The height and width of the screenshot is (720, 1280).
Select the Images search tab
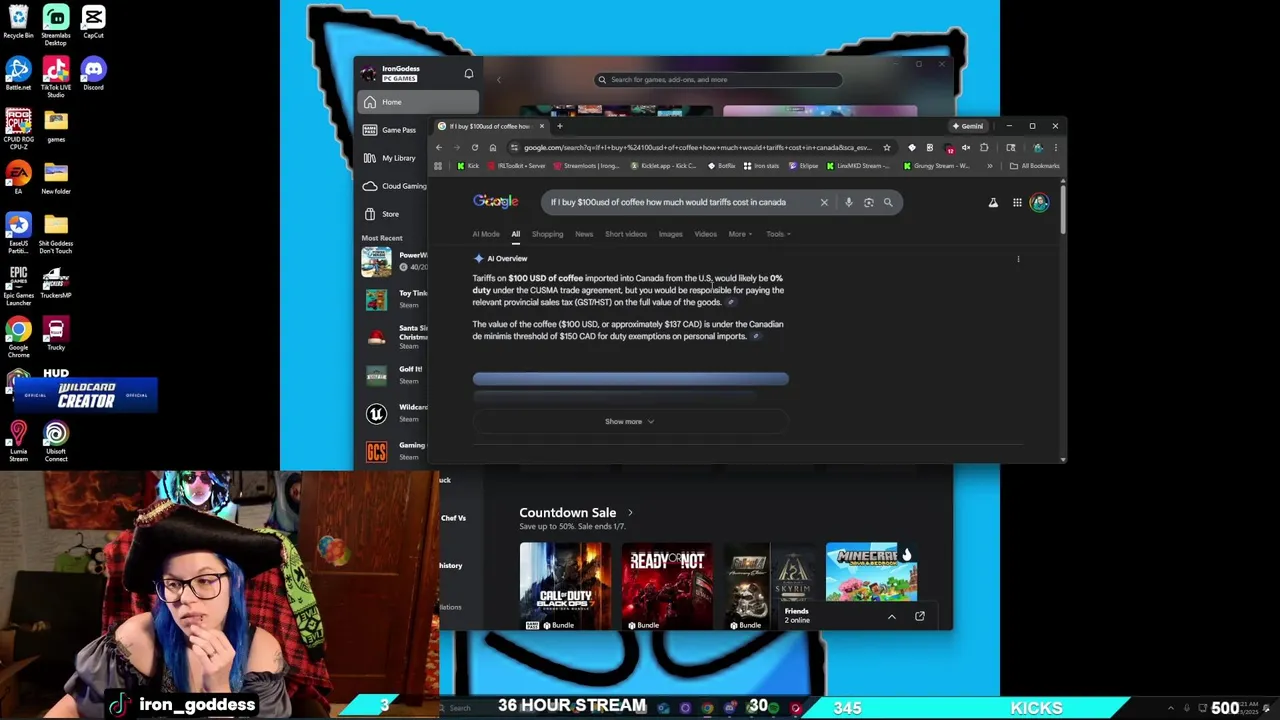pos(670,234)
